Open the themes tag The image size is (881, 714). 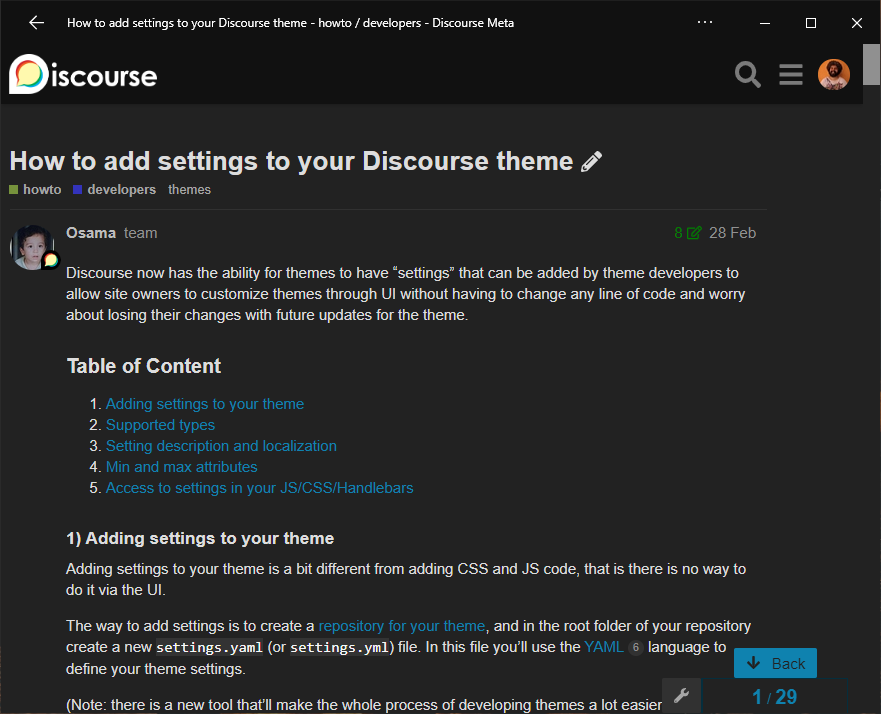(x=189, y=190)
